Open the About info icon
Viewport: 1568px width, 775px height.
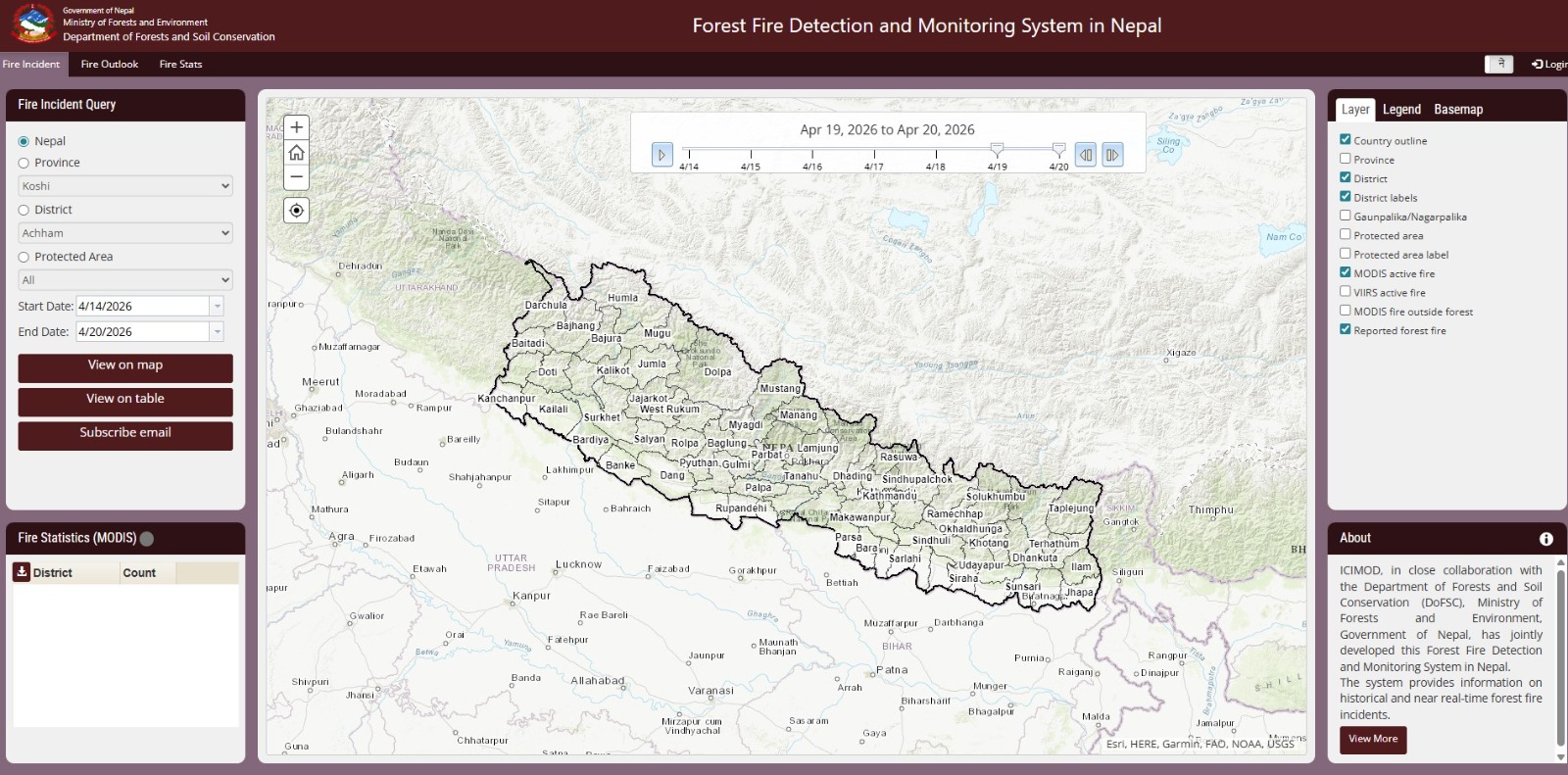1546,539
